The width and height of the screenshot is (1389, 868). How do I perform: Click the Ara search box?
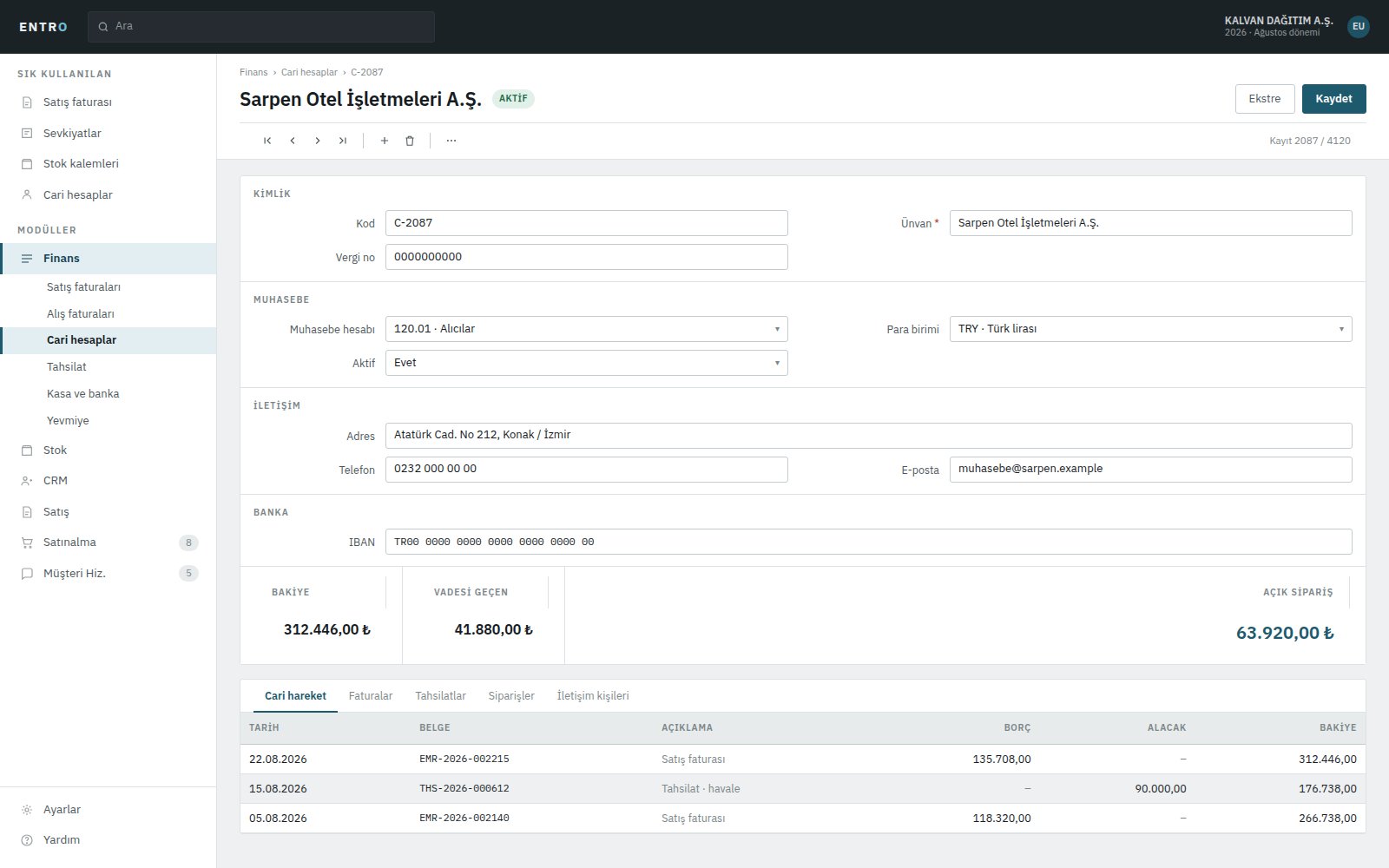(x=261, y=27)
